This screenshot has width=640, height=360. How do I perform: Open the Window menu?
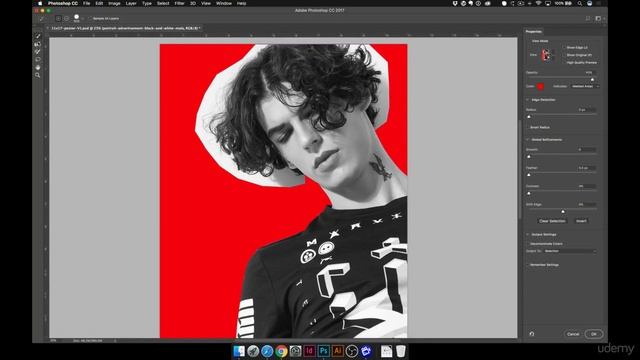(x=224, y=3)
